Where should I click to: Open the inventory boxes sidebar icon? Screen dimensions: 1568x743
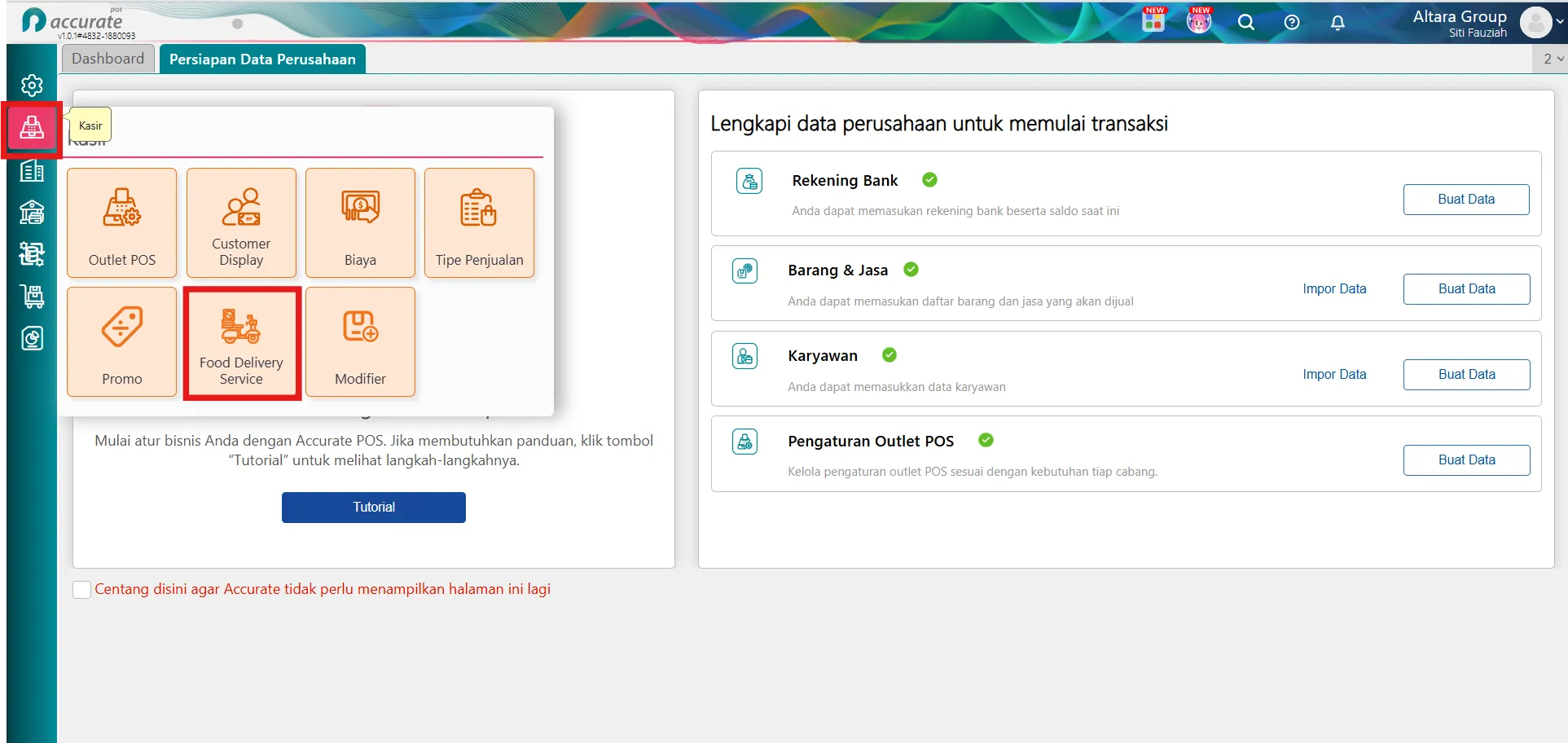(x=32, y=254)
